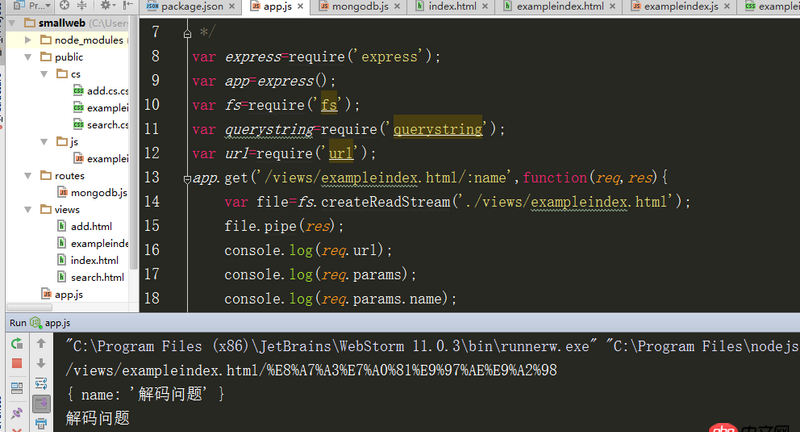Close the app.js editor tab
The image size is (800, 432).
[x=301, y=6]
